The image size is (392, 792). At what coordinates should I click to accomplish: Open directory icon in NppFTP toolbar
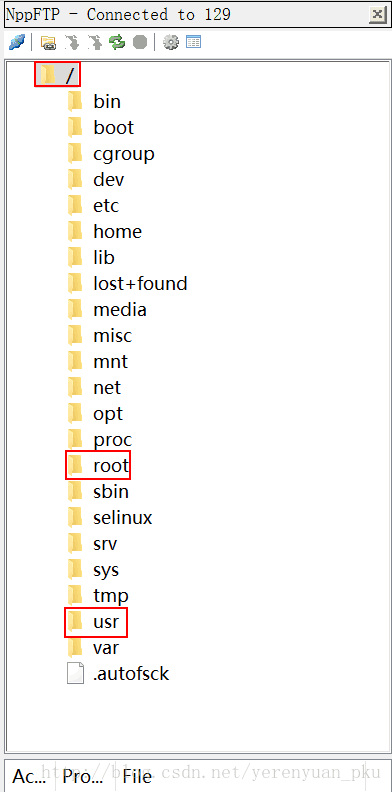click(48, 42)
